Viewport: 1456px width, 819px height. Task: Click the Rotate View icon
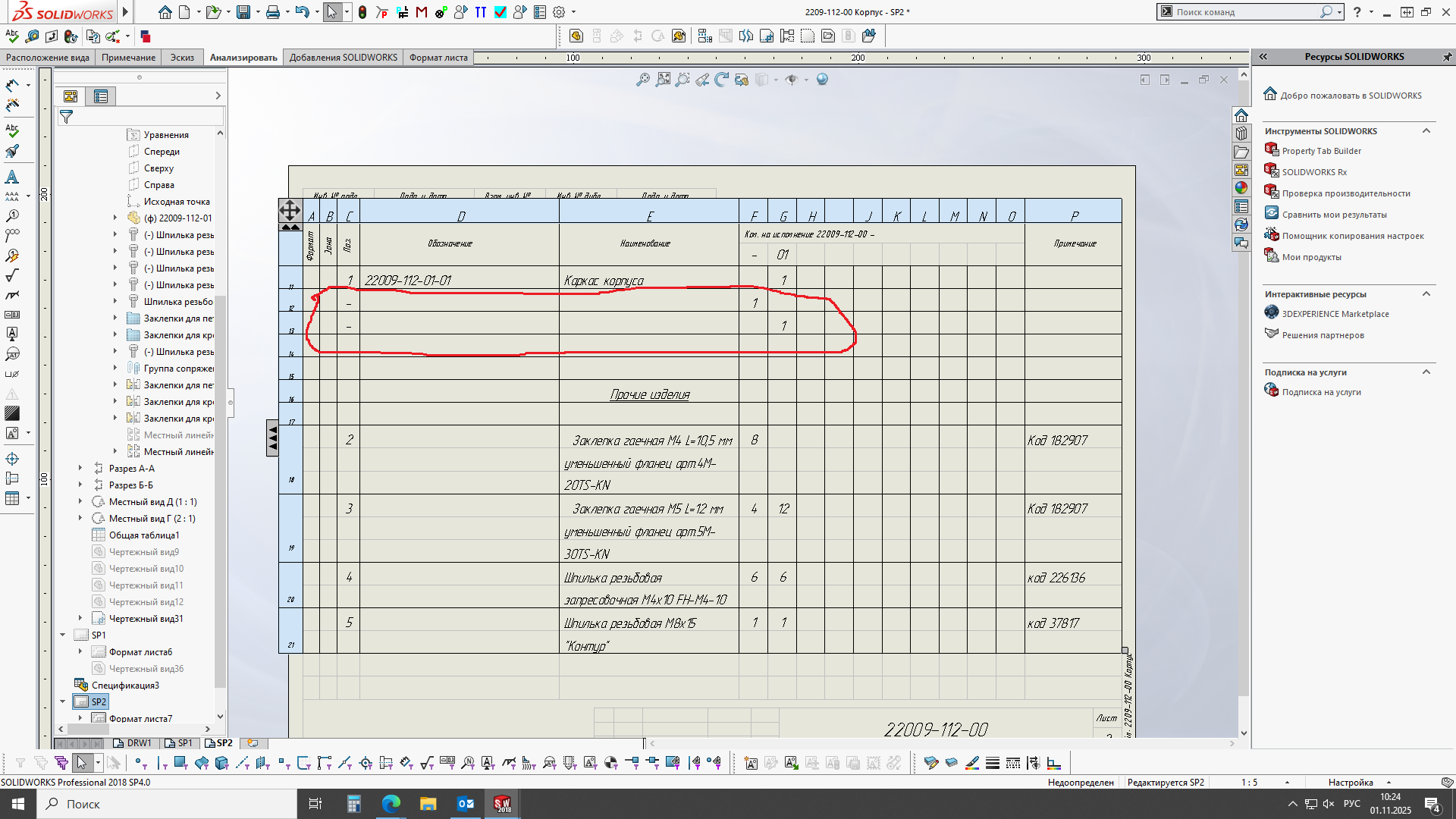pyautogui.click(x=721, y=80)
